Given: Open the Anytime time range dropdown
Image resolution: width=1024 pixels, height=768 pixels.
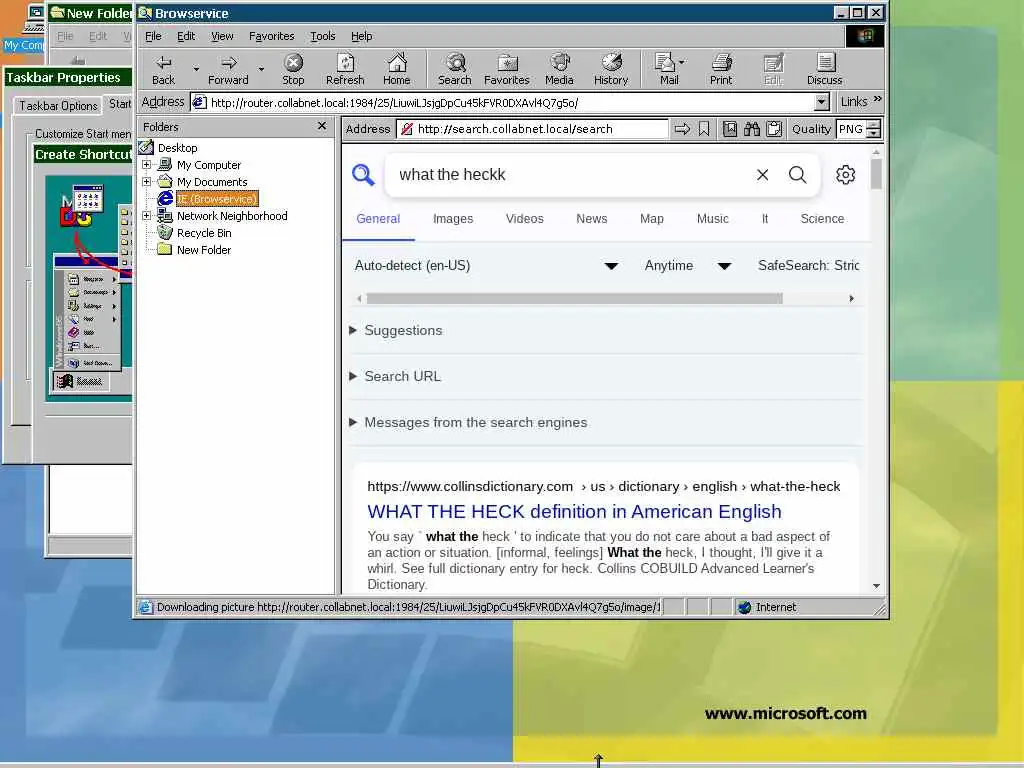Looking at the screenshot, I should coord(688,266).
